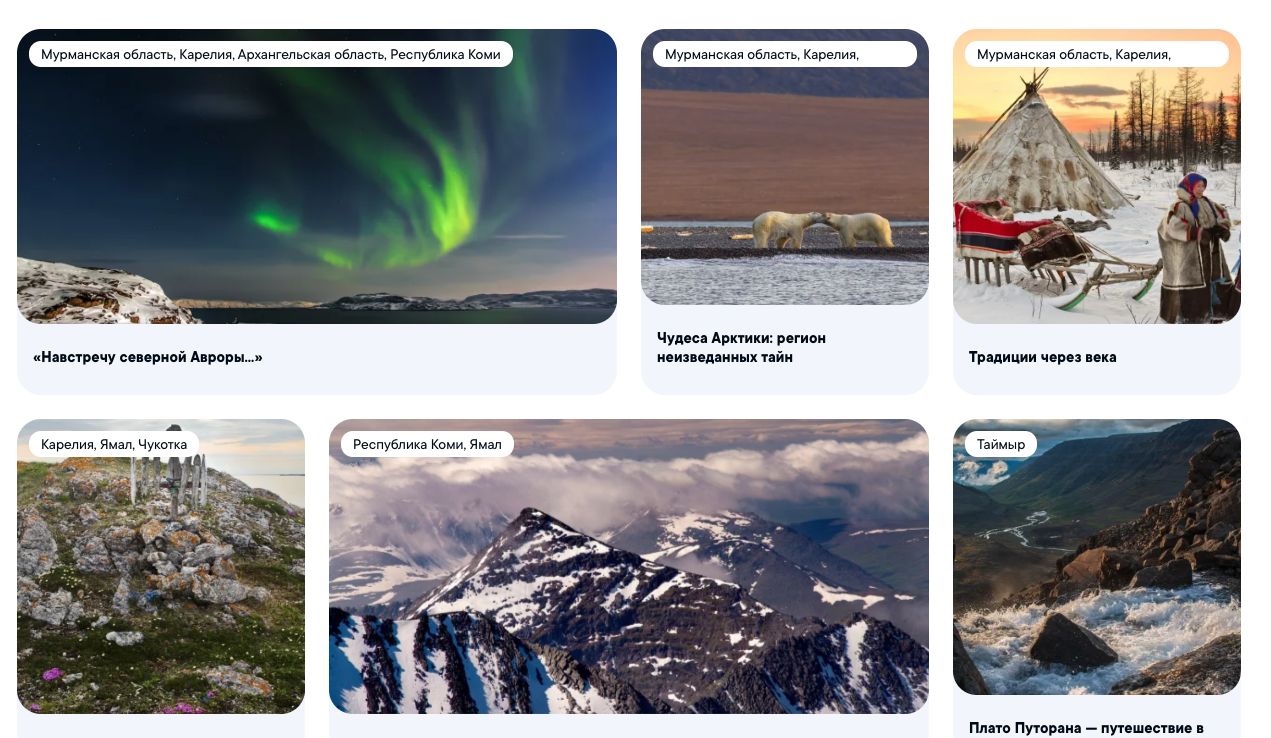Image resolution: width=1271 pixels, height=738 pixels.
Task: Open the reindeer herder tent photo
Action: (x=1097, y=176)
